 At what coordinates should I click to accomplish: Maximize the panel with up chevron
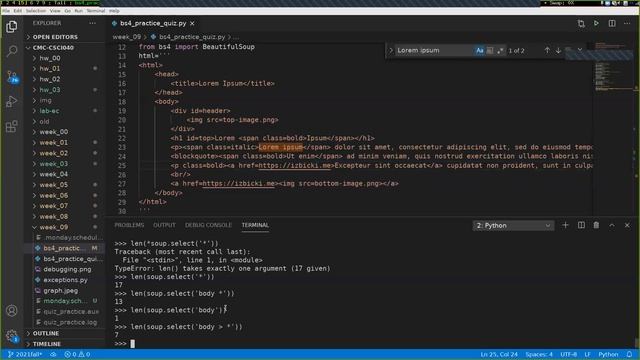click(x=612, y=225)
